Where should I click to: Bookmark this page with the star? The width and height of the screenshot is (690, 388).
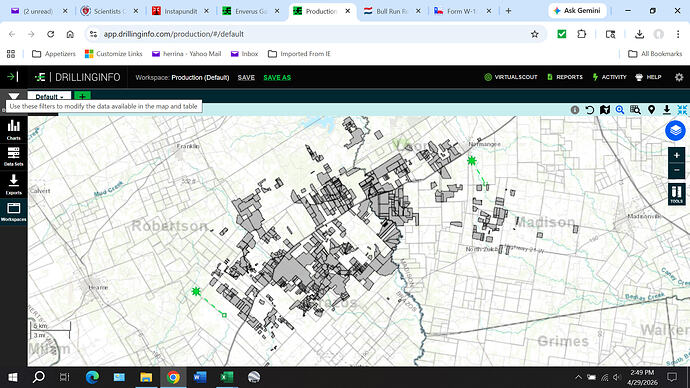tap(534, 34)
